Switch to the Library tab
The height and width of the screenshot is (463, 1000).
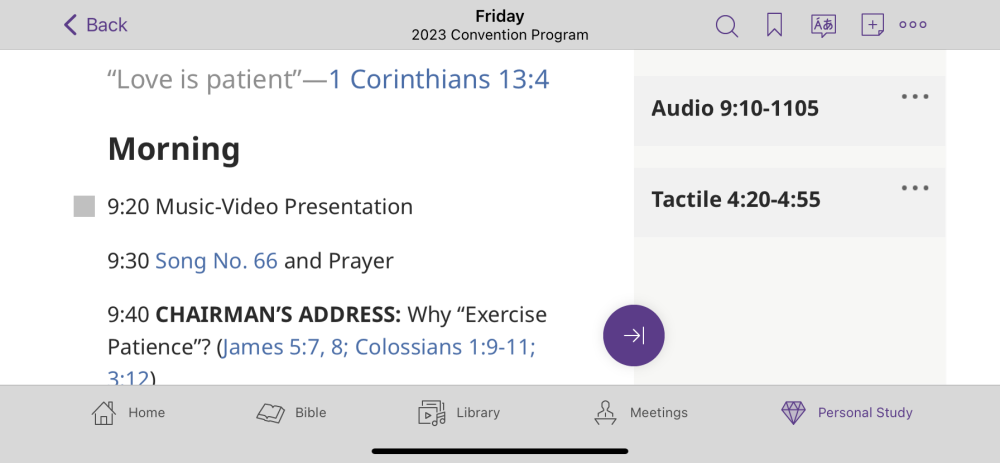459,413
